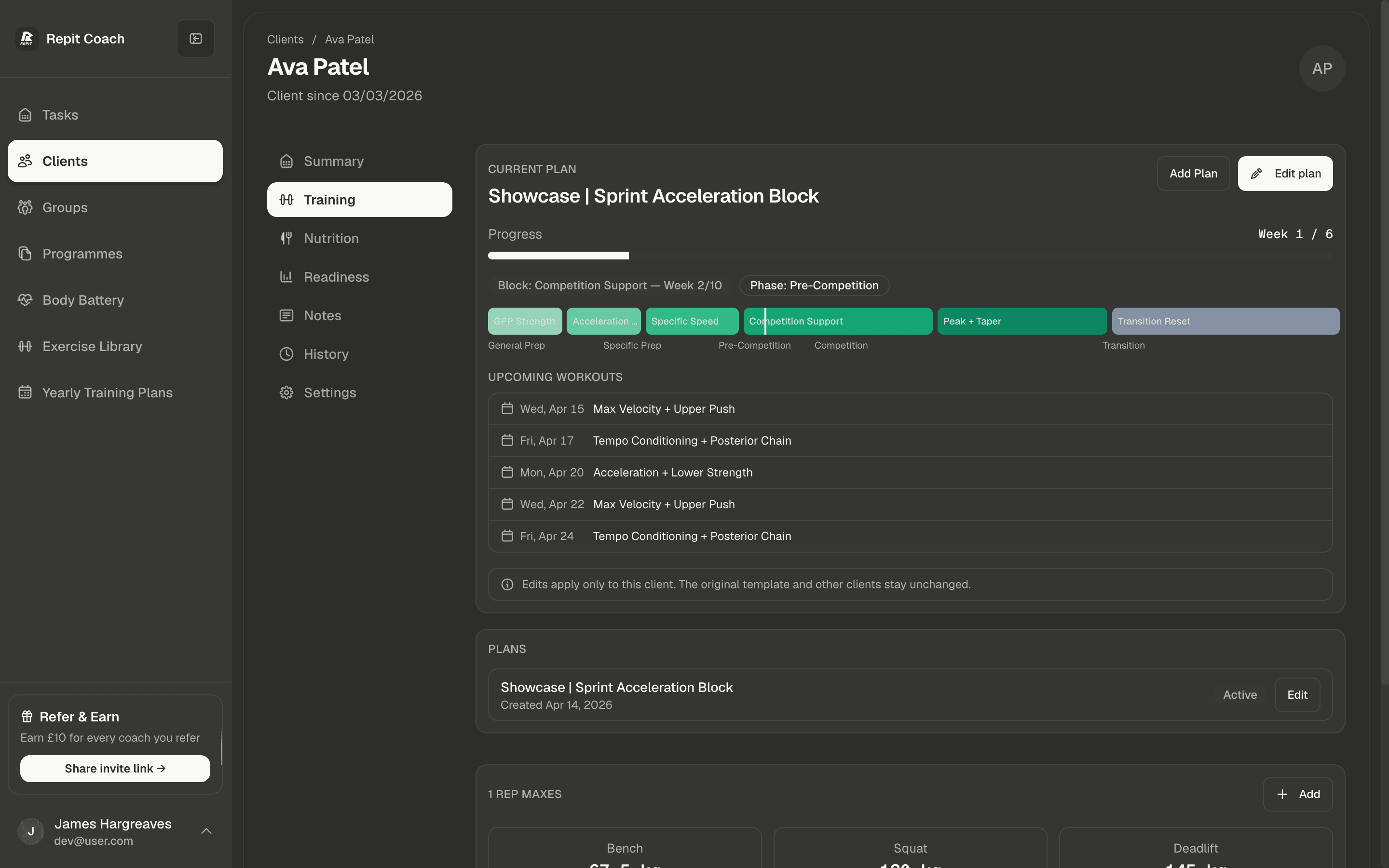Click the Settings gear icon
Image resolution: width=1389 pixels, height=868 pixels.
(286, 393)
